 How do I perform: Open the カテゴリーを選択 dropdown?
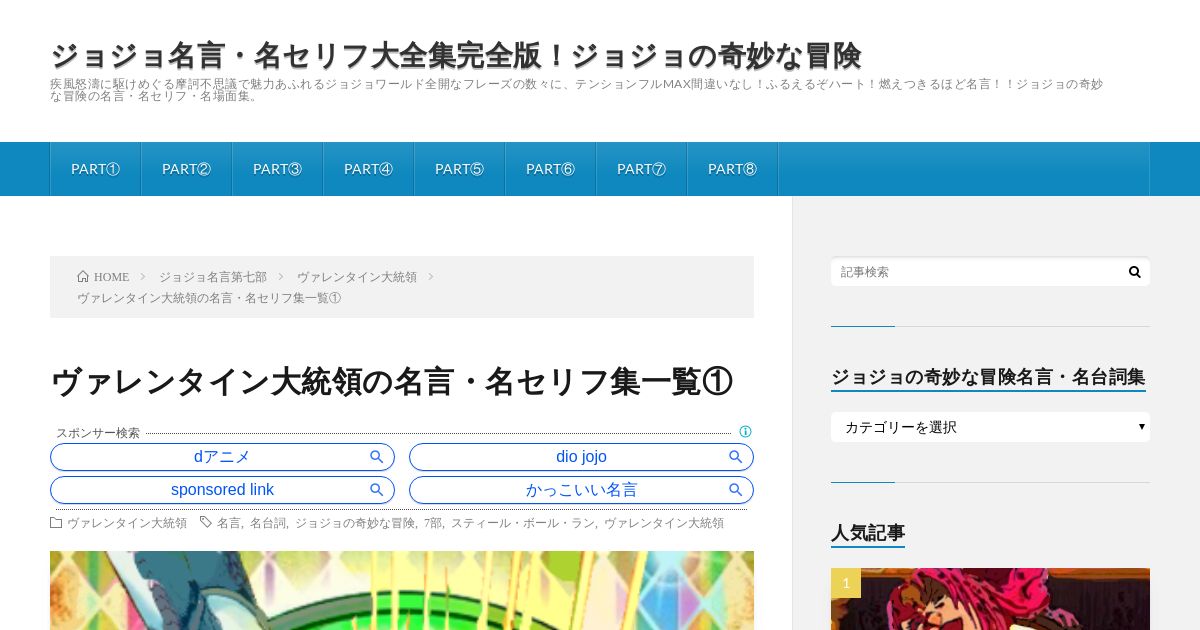click(x=990, y=427)
